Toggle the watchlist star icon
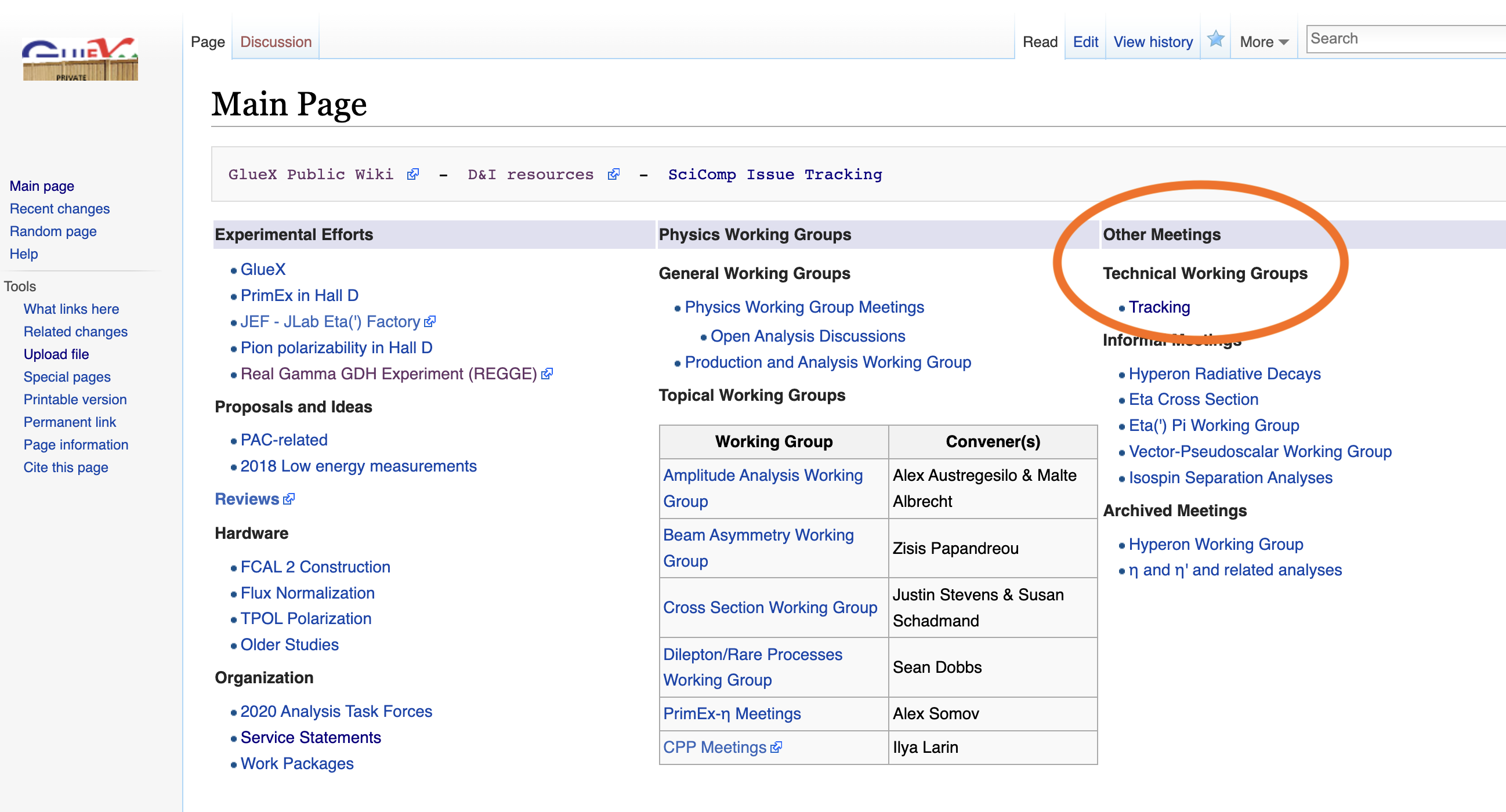 point(1215,40)
